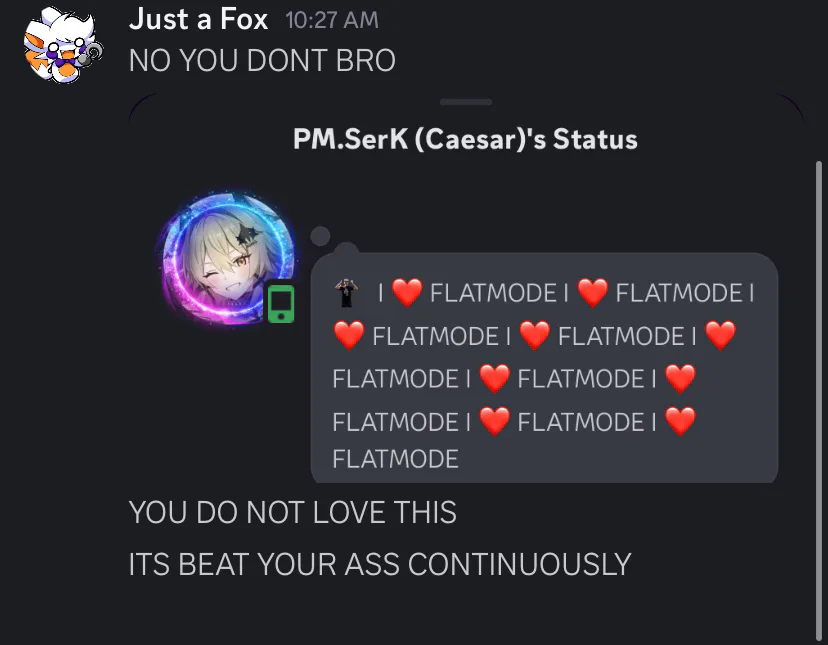Tap the green mobile status indicator
Screen dimensions: 828x645
pos(281,304)
